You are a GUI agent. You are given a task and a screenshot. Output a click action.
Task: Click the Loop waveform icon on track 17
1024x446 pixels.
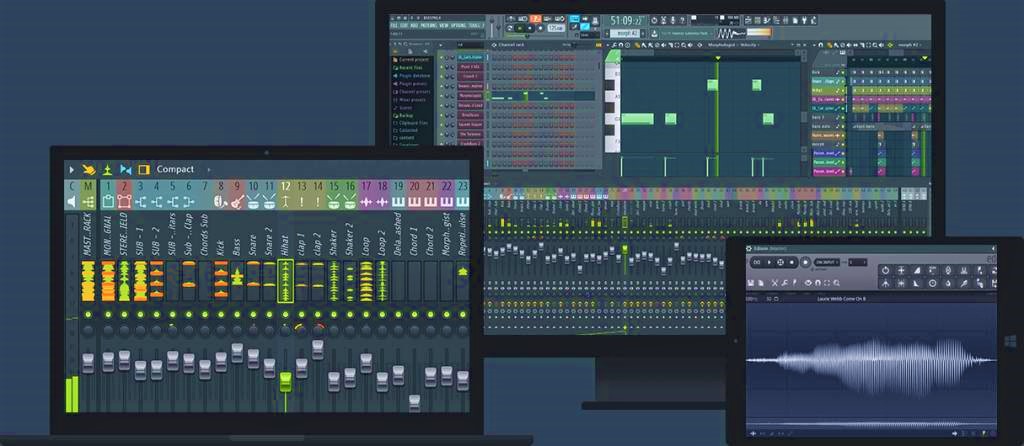366,202
